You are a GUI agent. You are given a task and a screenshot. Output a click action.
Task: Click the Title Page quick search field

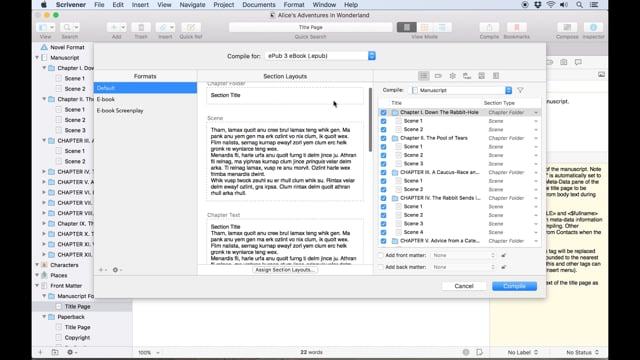coord(311,27)
